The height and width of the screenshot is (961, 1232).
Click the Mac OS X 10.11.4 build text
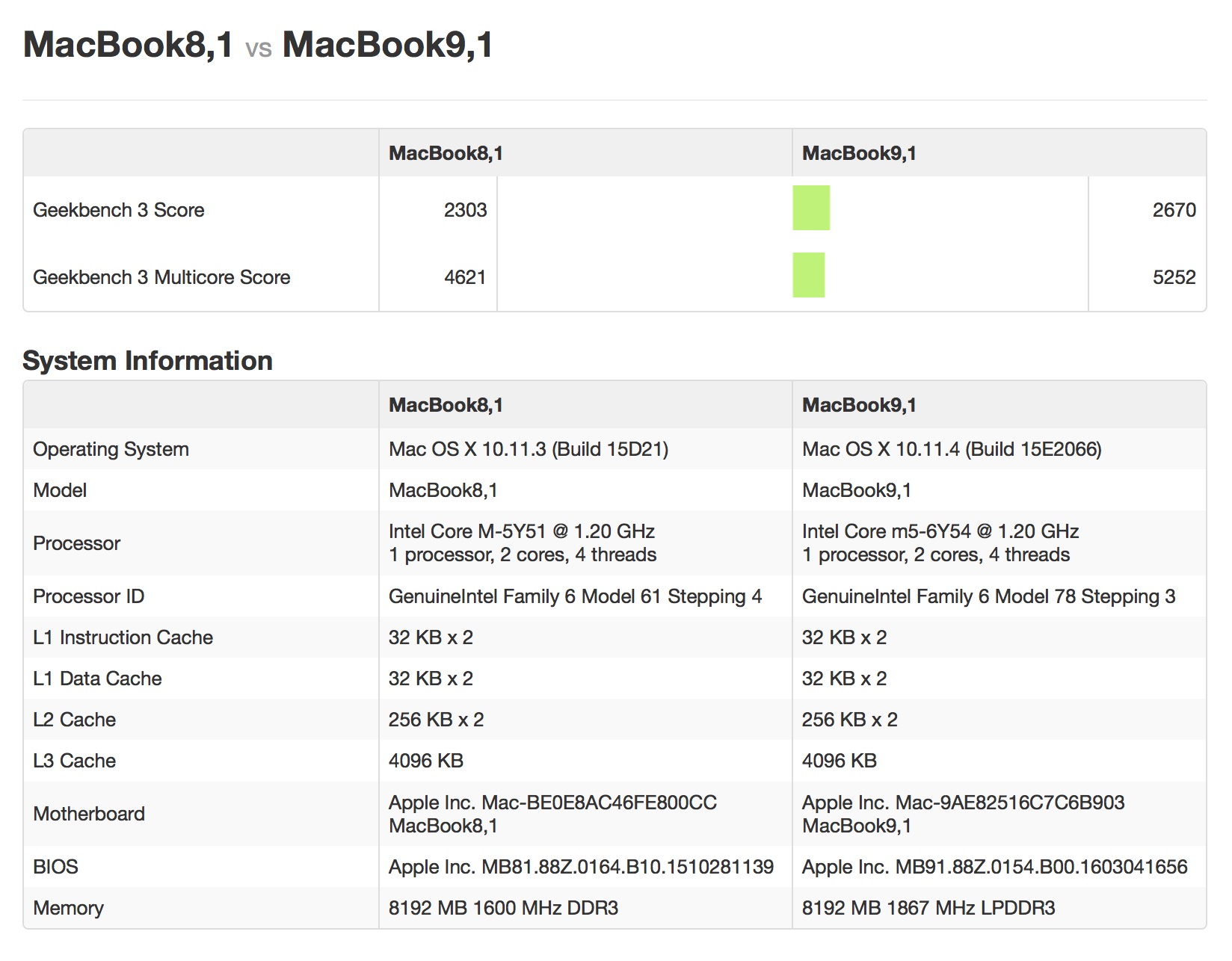point(951,449)
